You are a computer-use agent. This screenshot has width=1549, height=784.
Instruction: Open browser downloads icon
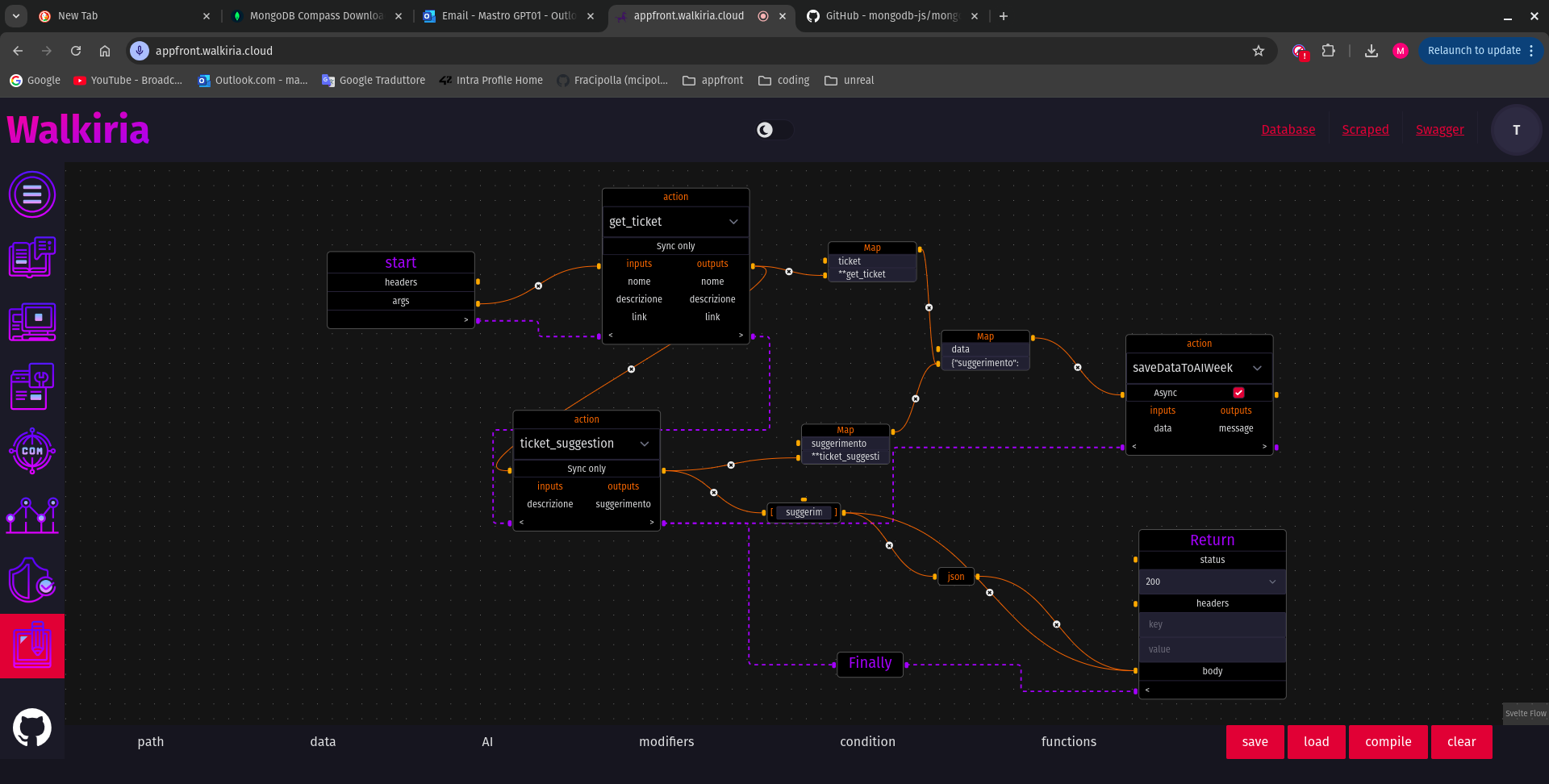click(x=1372, y=51)
